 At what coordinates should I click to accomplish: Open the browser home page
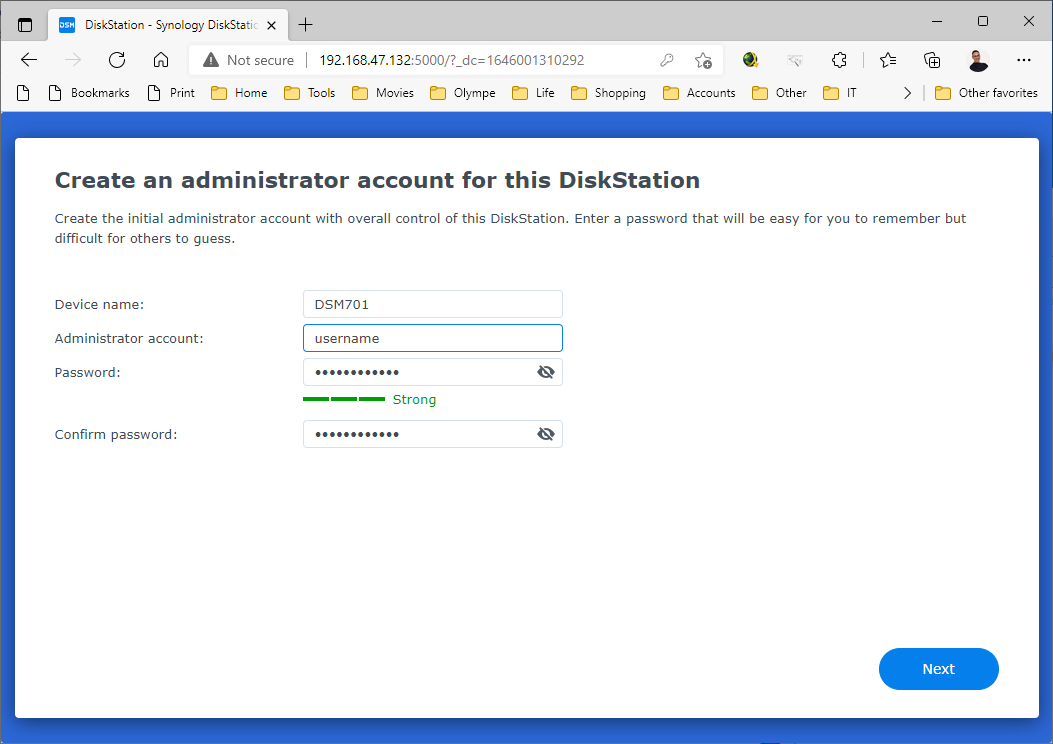(161, 60)
